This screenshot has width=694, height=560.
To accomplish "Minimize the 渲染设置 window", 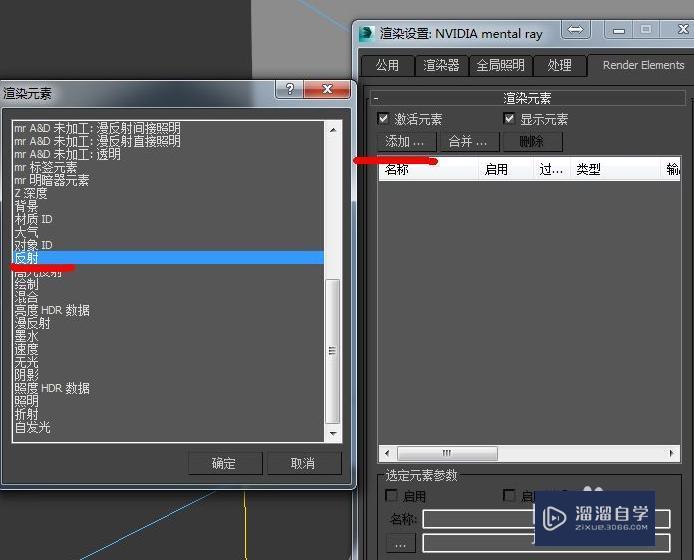I will click(619, 30).
